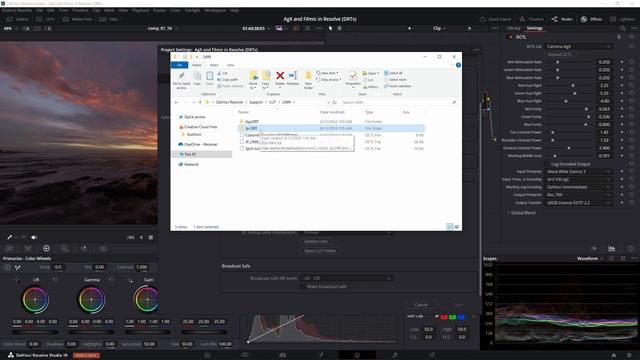The image size is (640, 360).
Task: Click the General Contrast Power slider
Action: [569, 148]
